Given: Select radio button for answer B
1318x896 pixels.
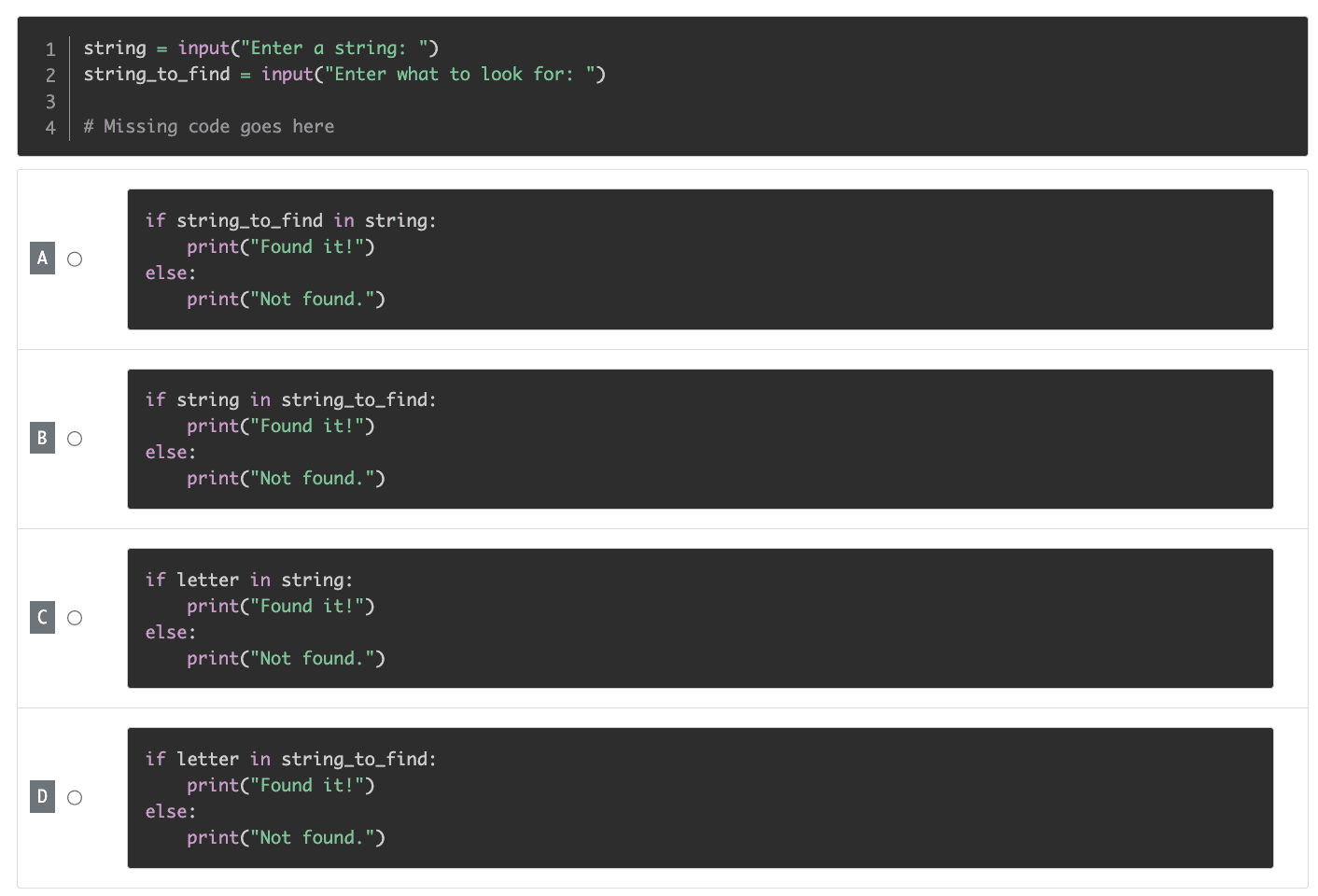Looking at the screenshot, I should [x=75, y=439].
